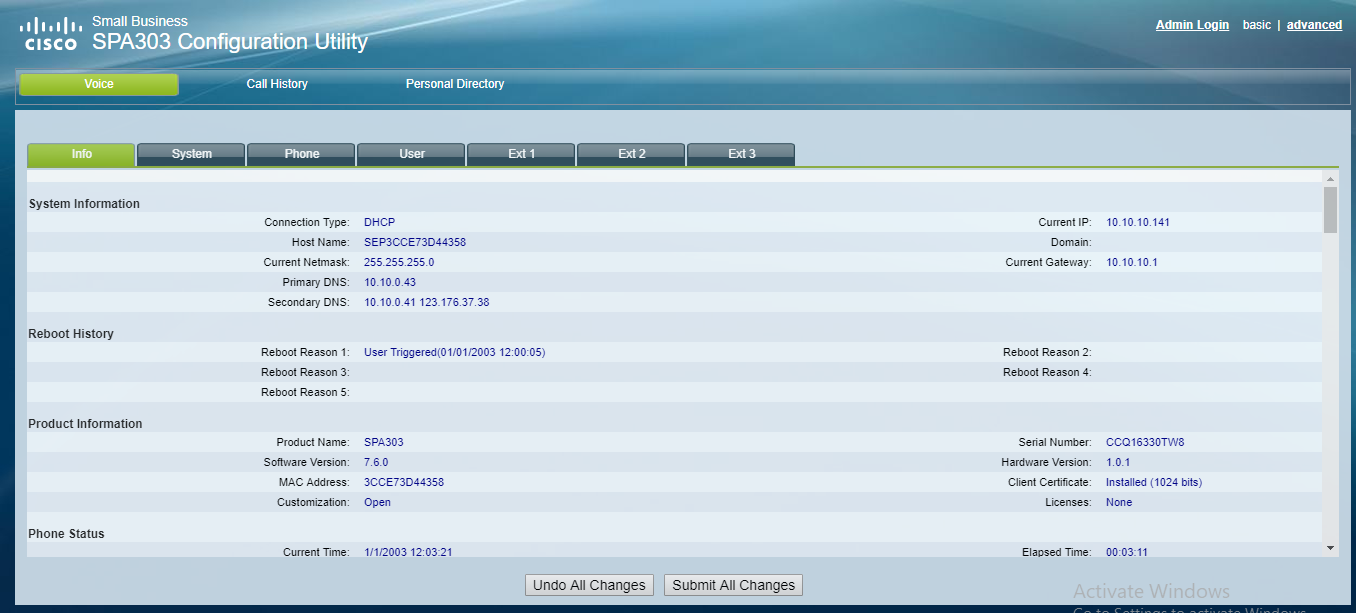Select current gateway 10.10.10.1
This screenshot has height=613, width=1356.
click(1132, 262)
